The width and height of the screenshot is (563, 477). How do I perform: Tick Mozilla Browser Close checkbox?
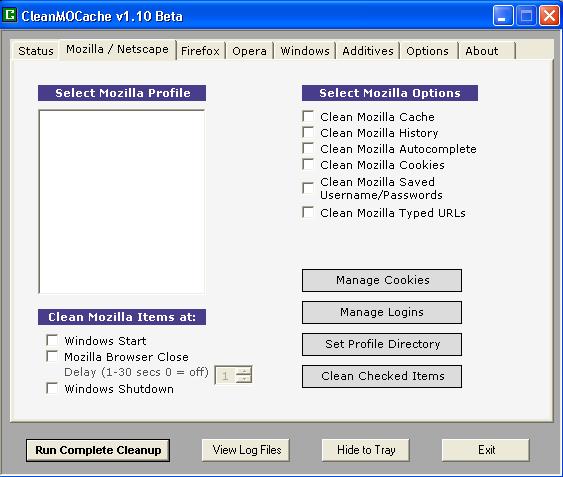pyautogui.click(x=52, y=356)
